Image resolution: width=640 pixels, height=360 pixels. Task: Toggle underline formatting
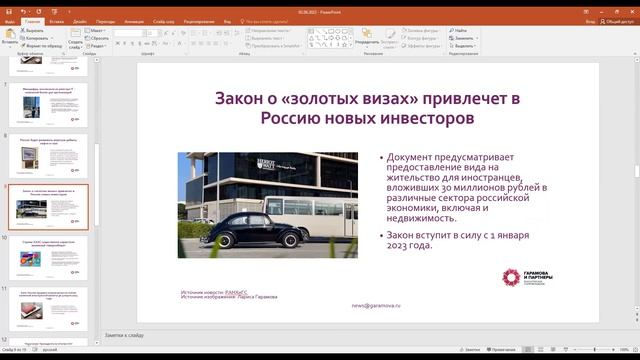pyautogui.click(x=132, y=43)
